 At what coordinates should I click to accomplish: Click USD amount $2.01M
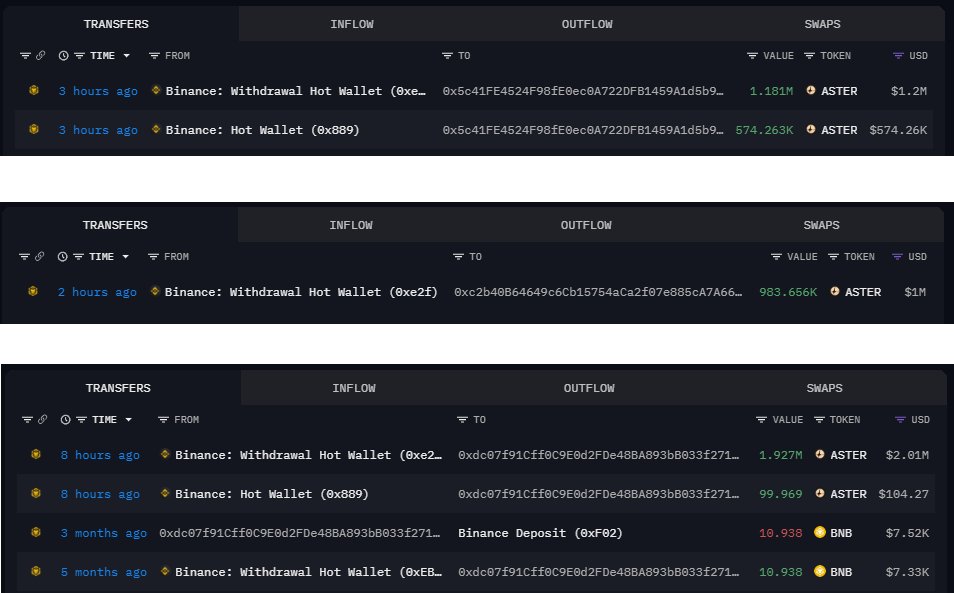907,455
